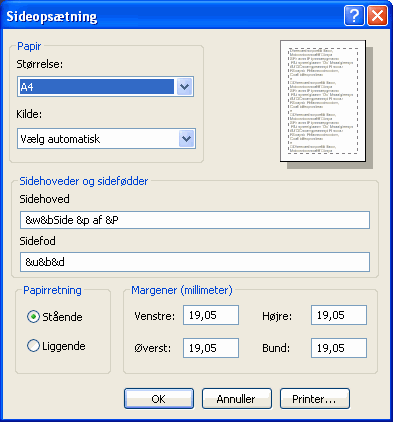Screen dimensions: 393x422
Task: Confirm with the OK button
Action: 159,399
